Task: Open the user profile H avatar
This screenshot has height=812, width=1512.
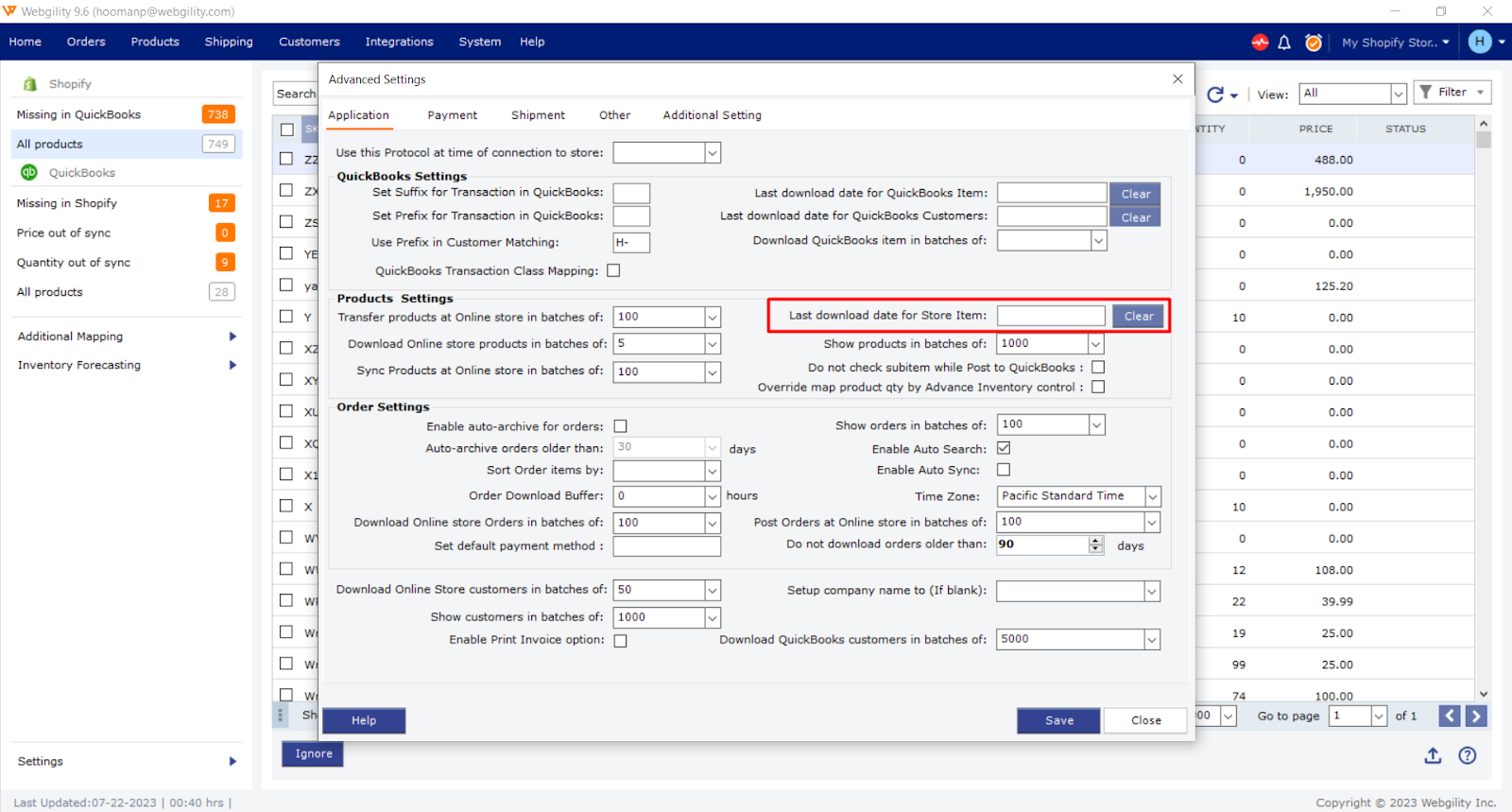Action: coord(1480,42)
